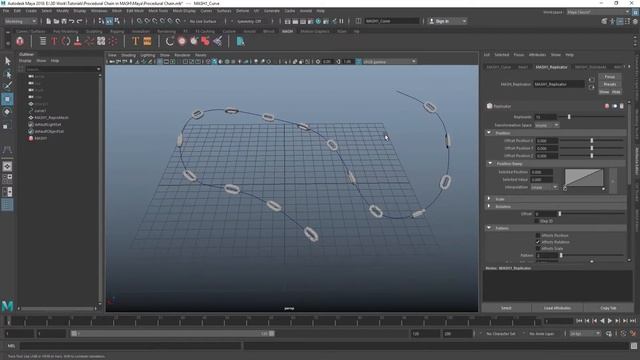Select the Scale tool in toolbox
Image resolution: width=640 pixels, height=360 pixels.
coord(6,126)
